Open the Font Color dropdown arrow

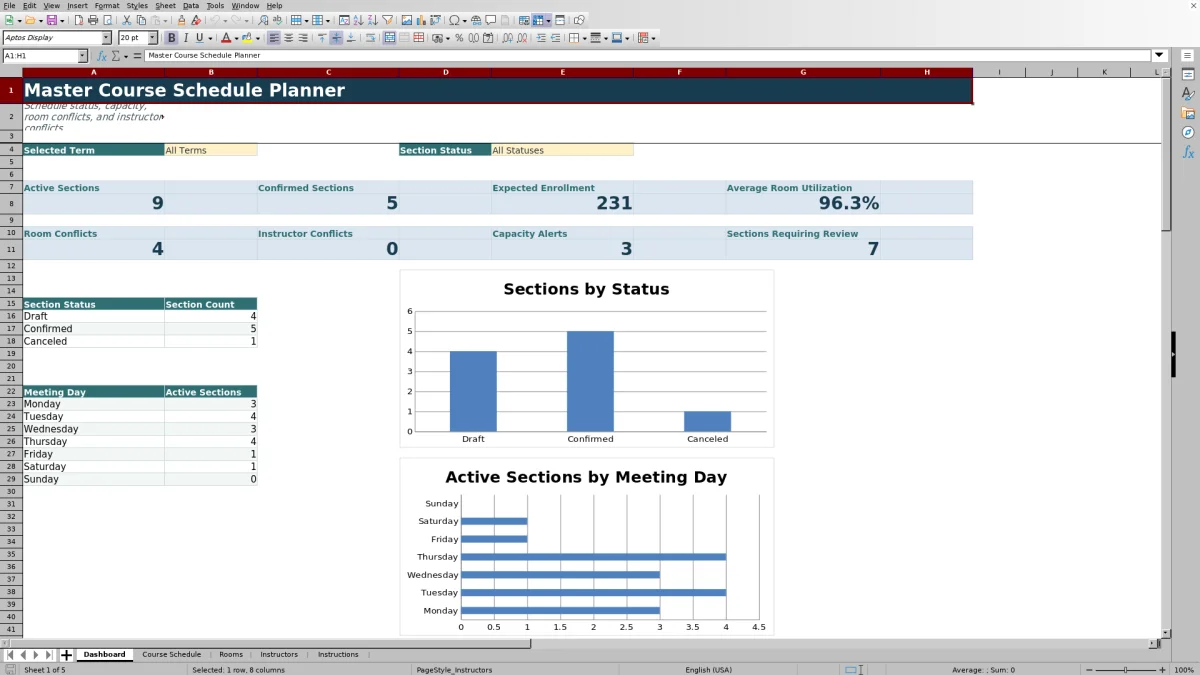pyautogui.click(x=235, y=38)
